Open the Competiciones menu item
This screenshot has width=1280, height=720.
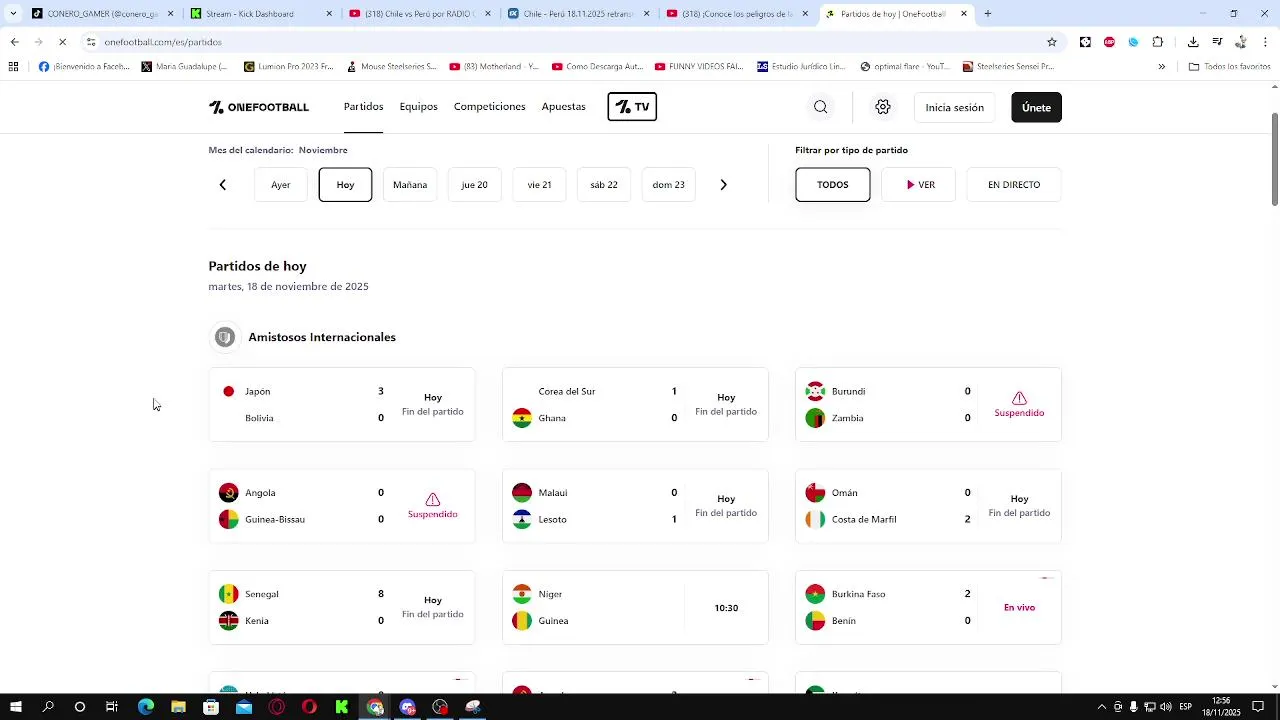pyautogui.click(x=490, y=107)
